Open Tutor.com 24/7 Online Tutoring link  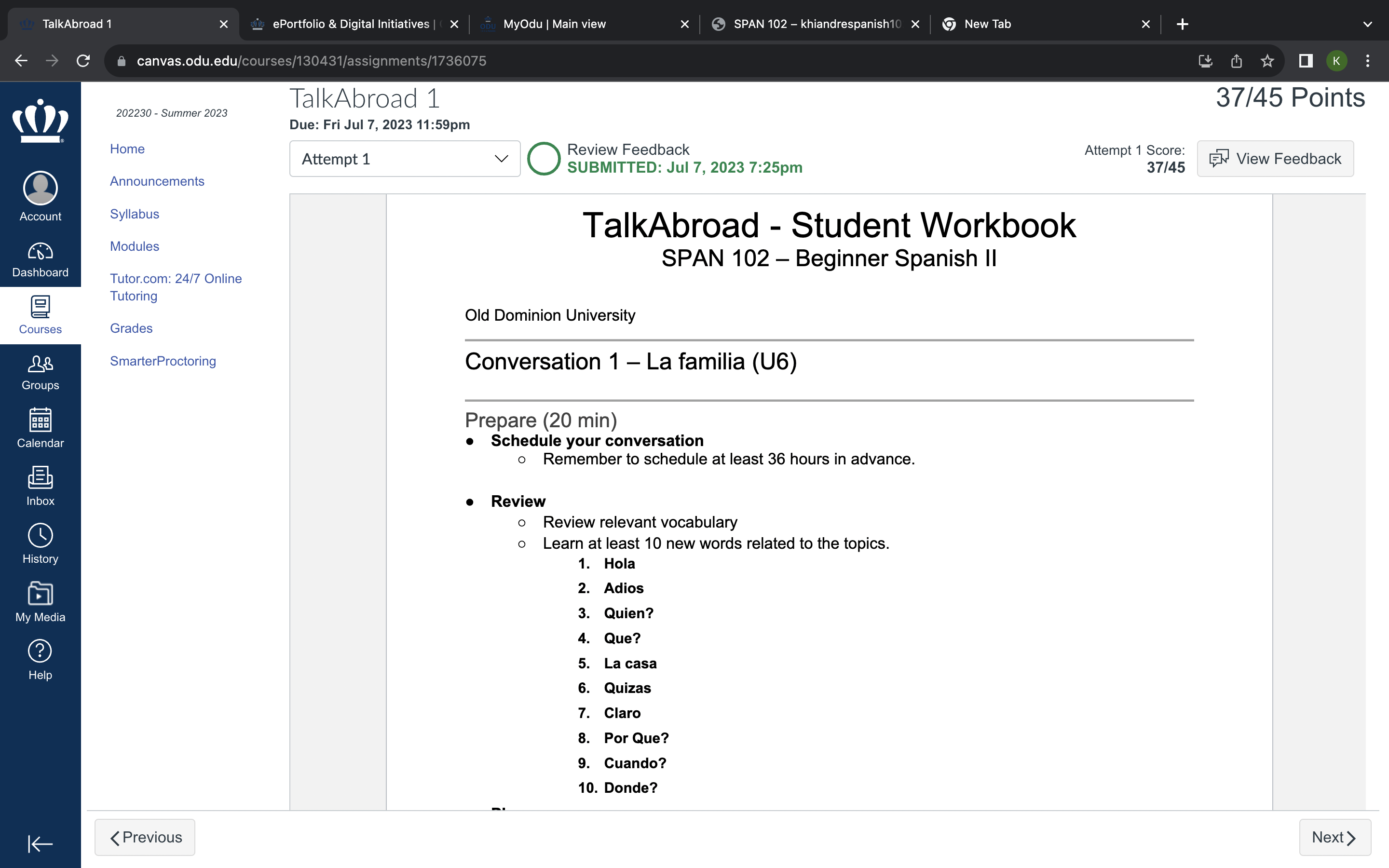coord(176,287)
